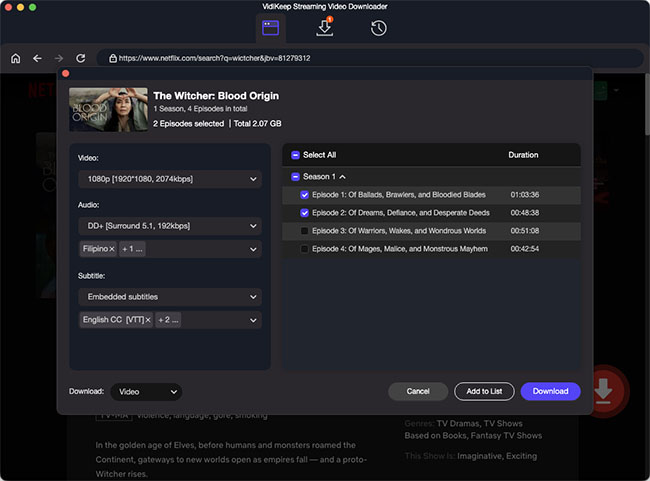650x481 pixels.
Task: Close the download options dialog
Action: (x=65, y=74)
